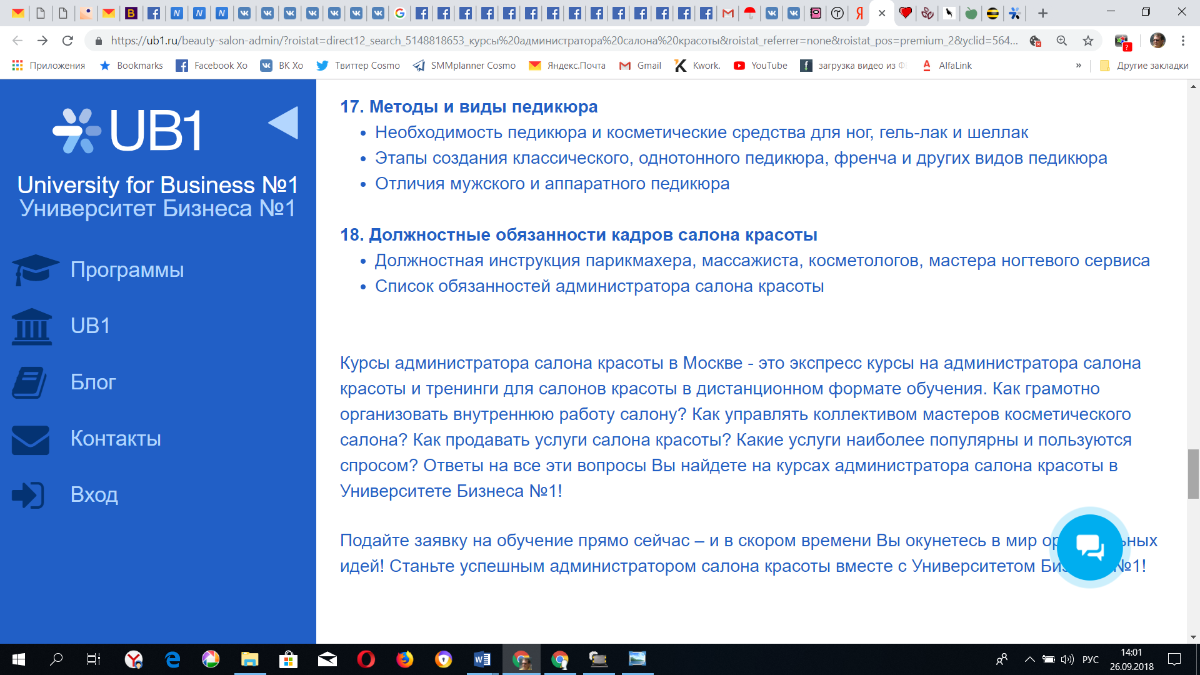Click the graduation cap Программы icon
Viewport: 1200px width, 675px height.
[35, 271]
